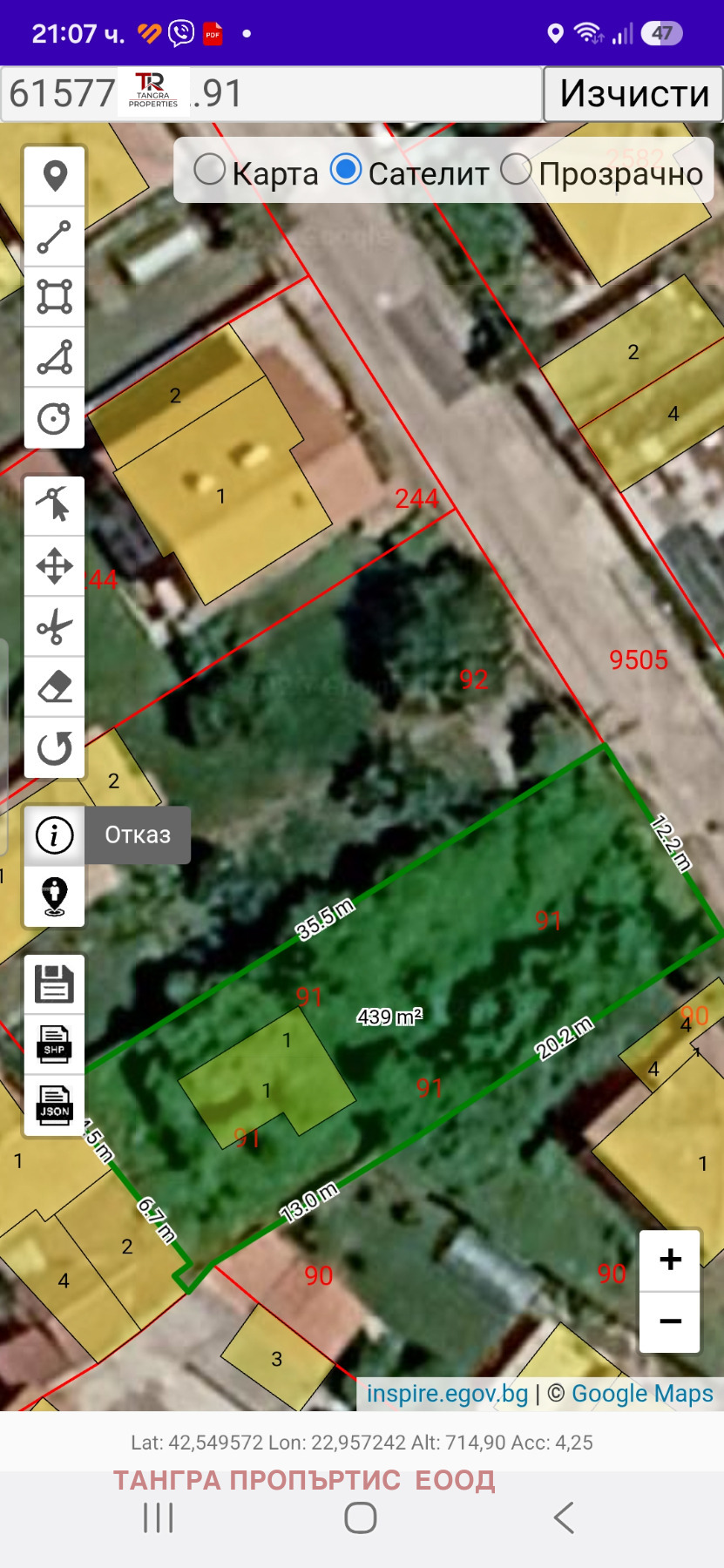This screenshot has width=724, height=1568.
Task: Tap the Tangra Properties logo
Action: point(153,91)
